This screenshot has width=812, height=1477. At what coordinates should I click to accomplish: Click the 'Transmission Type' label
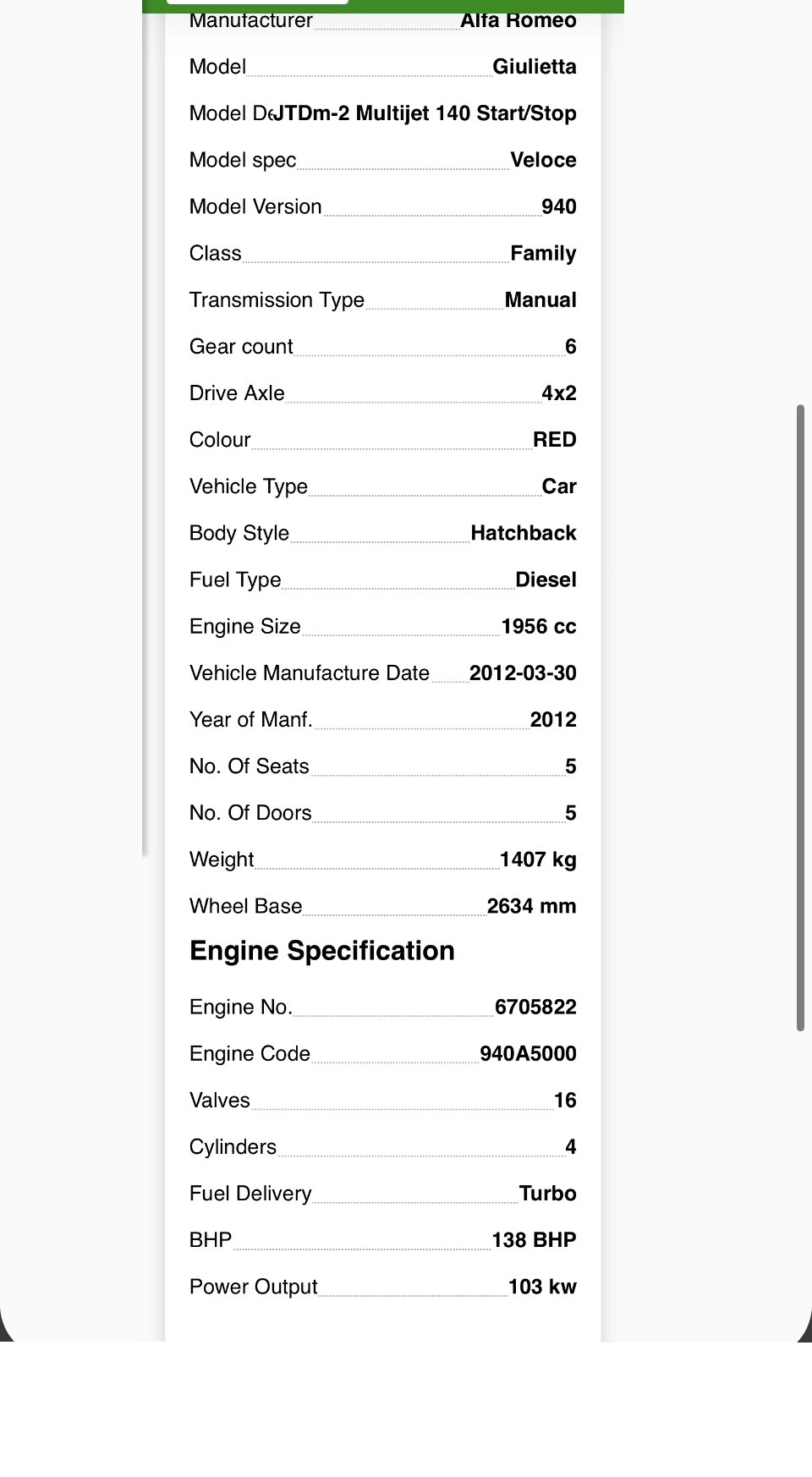[x=277, y=300]
